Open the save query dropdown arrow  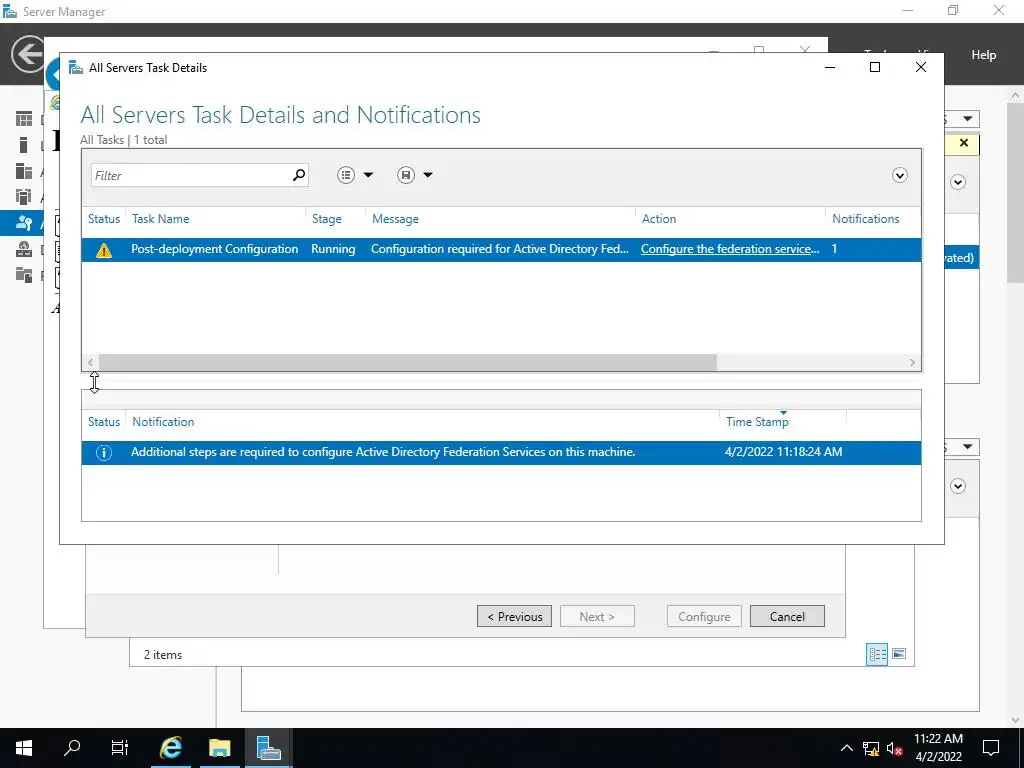point(428,175)
